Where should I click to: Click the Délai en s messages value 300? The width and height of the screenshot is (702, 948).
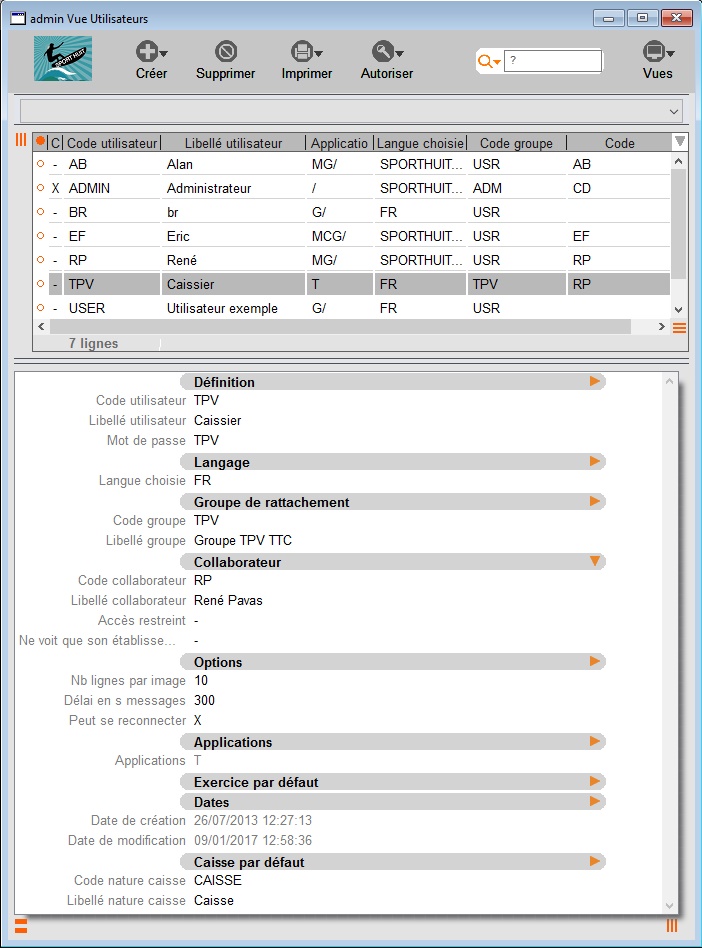point(204,700)
